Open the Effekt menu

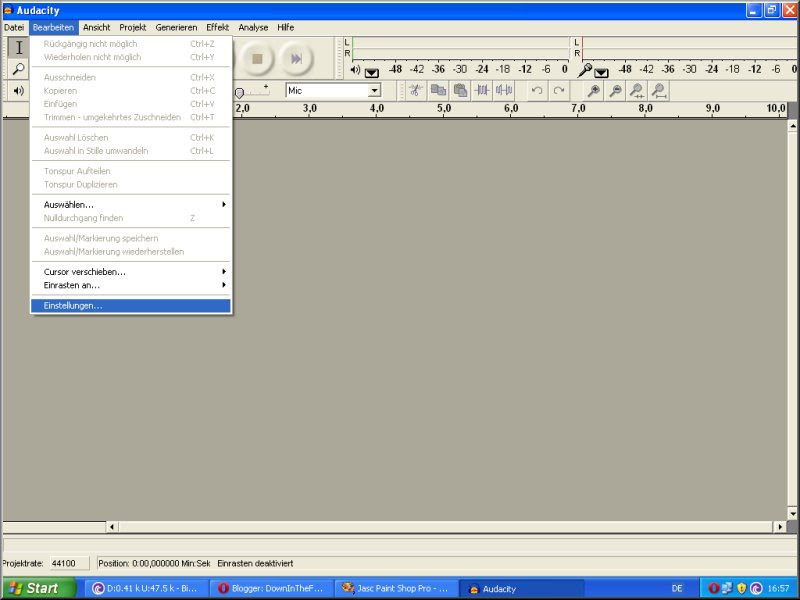pos(217,28)
